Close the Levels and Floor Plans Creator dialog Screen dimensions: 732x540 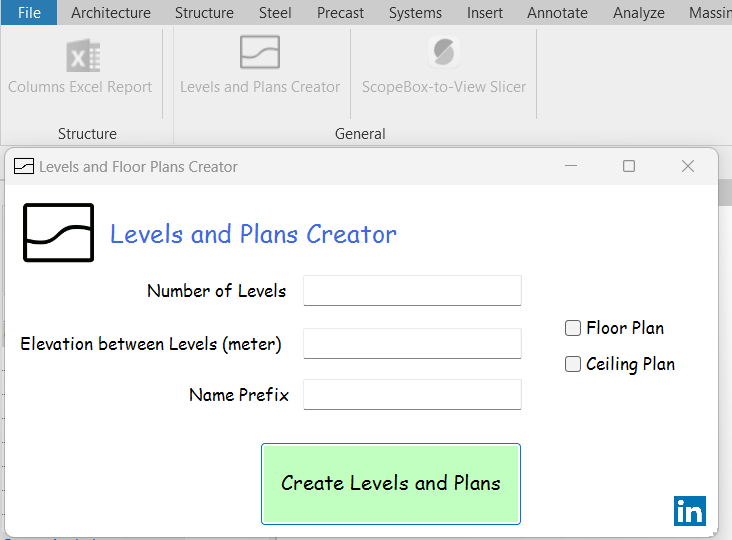tap(688, 166)
